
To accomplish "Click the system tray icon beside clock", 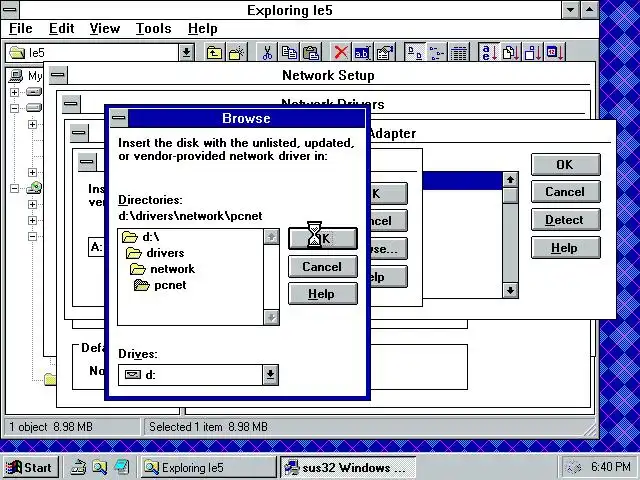I will 575,467.
